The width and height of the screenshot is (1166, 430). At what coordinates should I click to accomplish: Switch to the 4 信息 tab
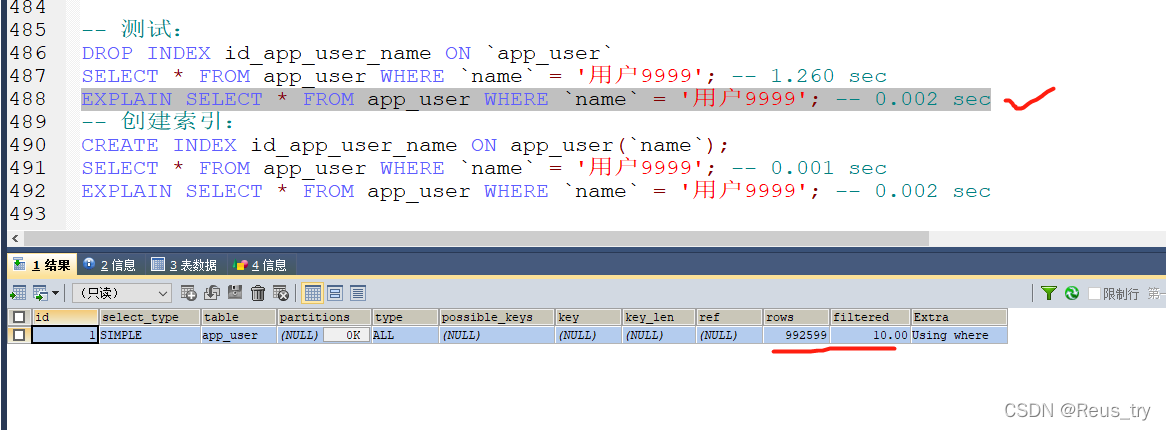pyautogui.click(x=260, y=265)
